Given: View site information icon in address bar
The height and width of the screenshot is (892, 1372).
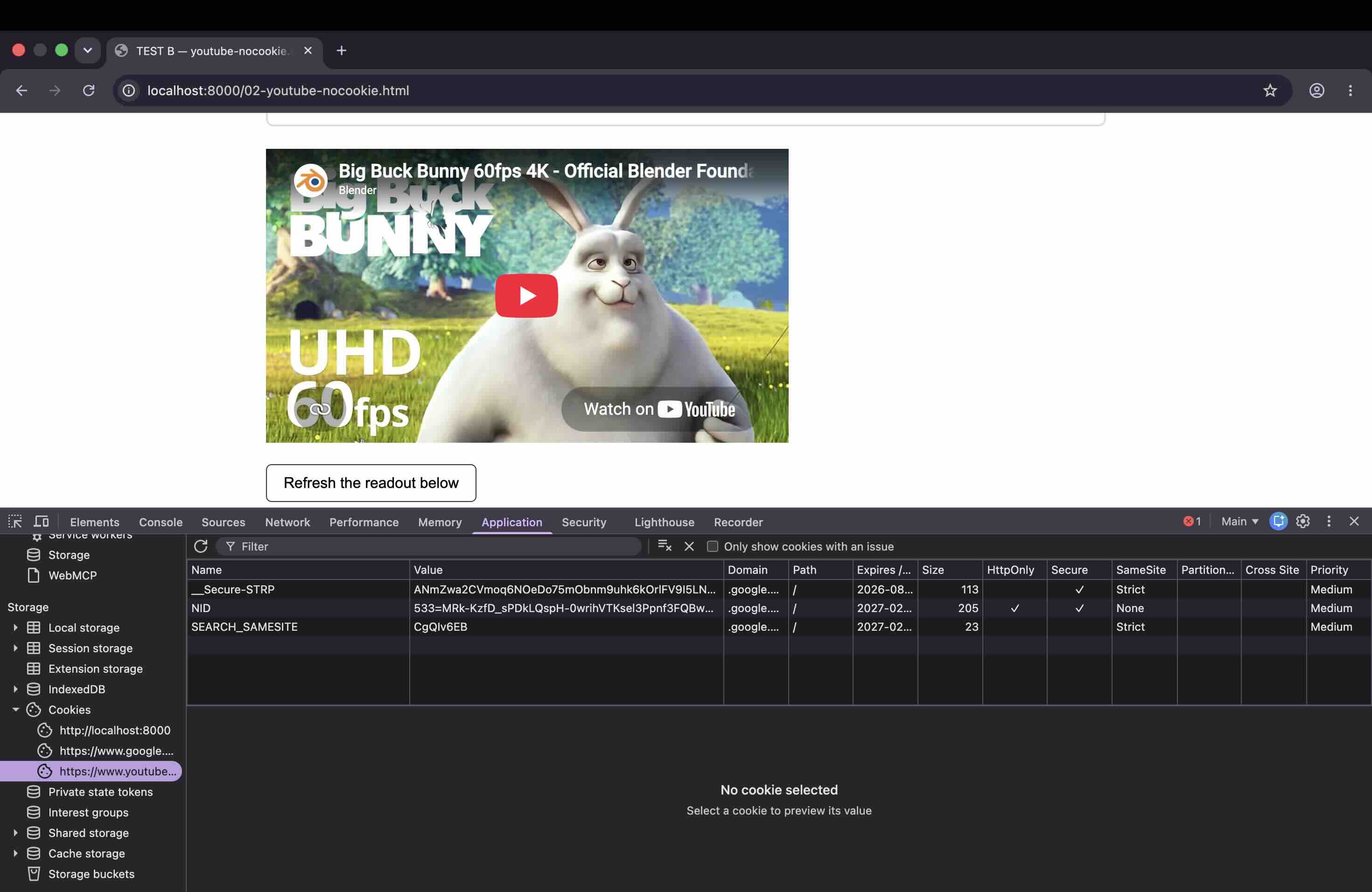Looking at the screenshot, I should click(129, 91).
